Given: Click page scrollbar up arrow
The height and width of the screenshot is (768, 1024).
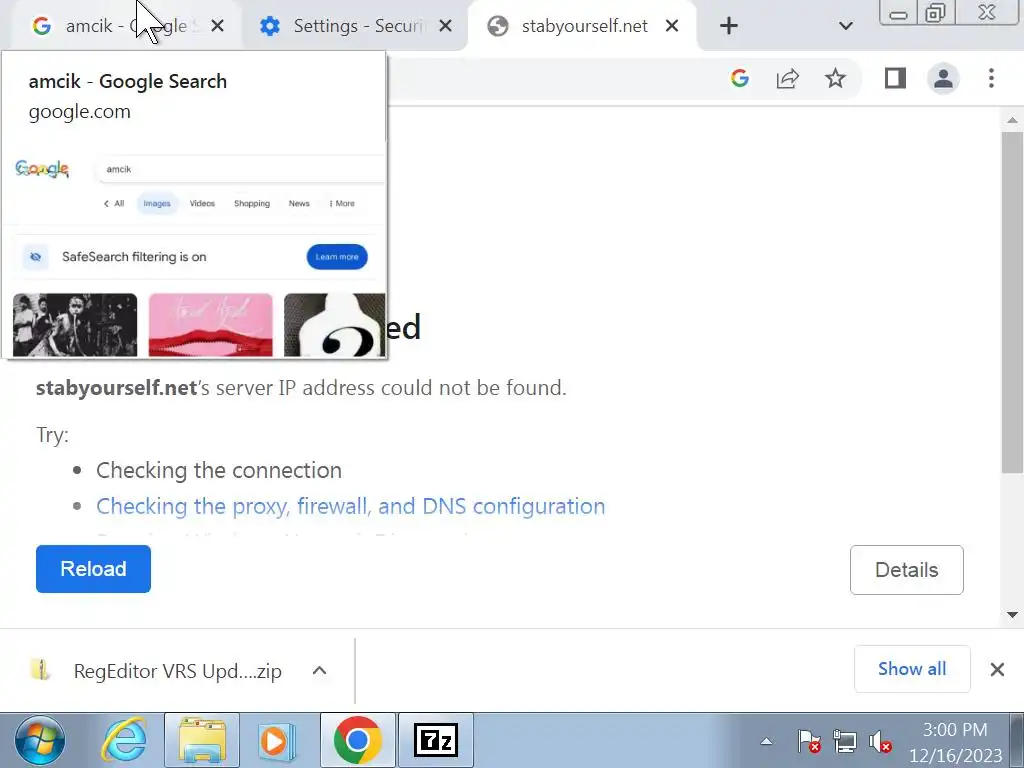Looking at the screenshot, I should [x=1012, y=120].
